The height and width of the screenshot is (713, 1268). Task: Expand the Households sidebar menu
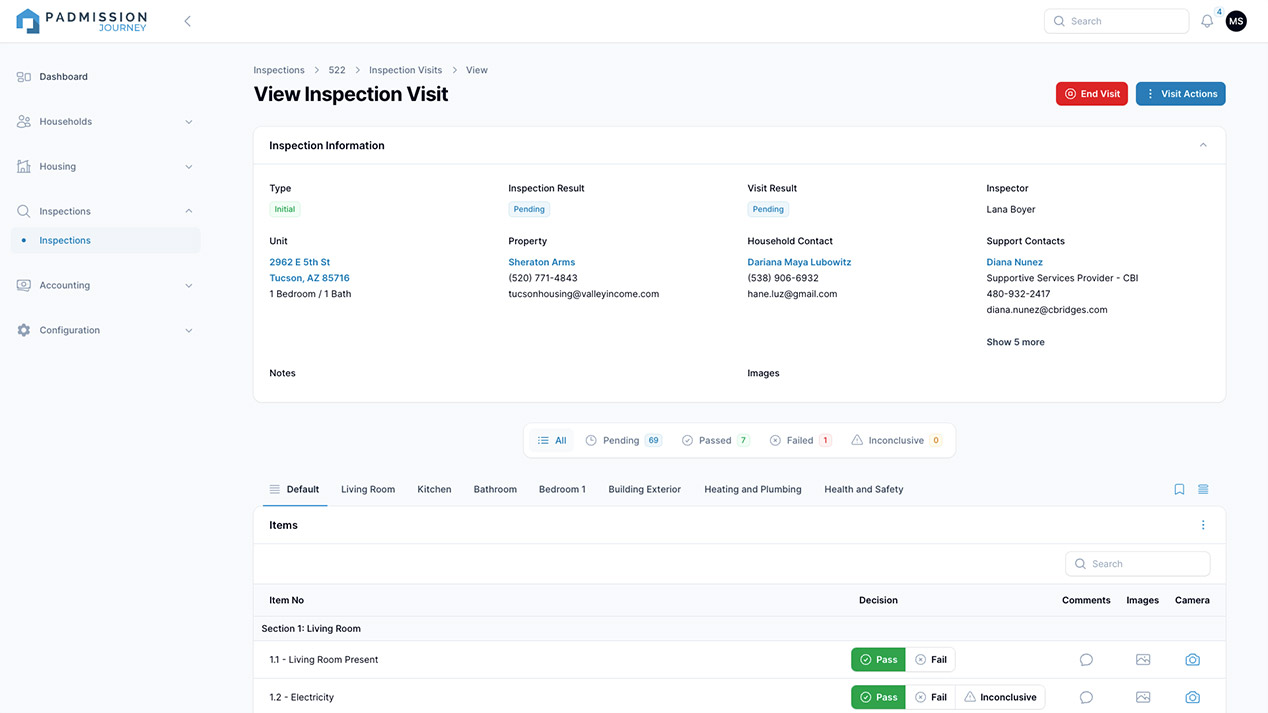point(105,122)
